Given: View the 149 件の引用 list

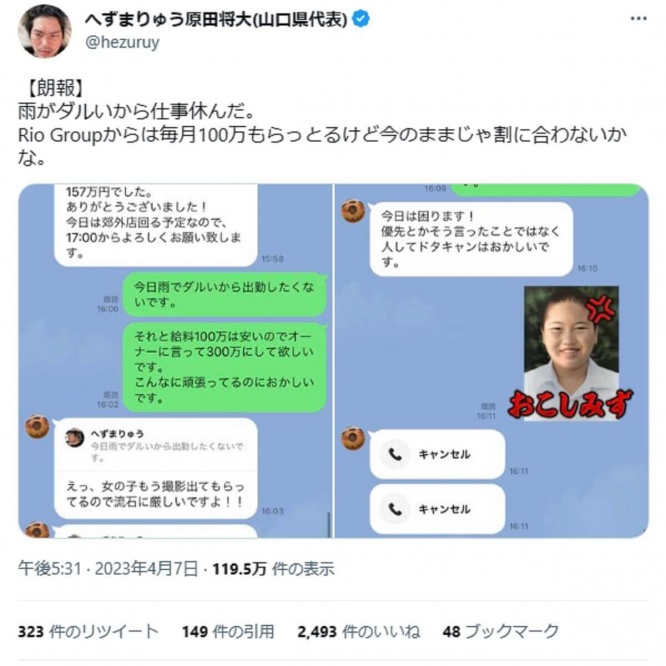Looking at the screenshot, I should pyautogui.click(x=228, y=632).
